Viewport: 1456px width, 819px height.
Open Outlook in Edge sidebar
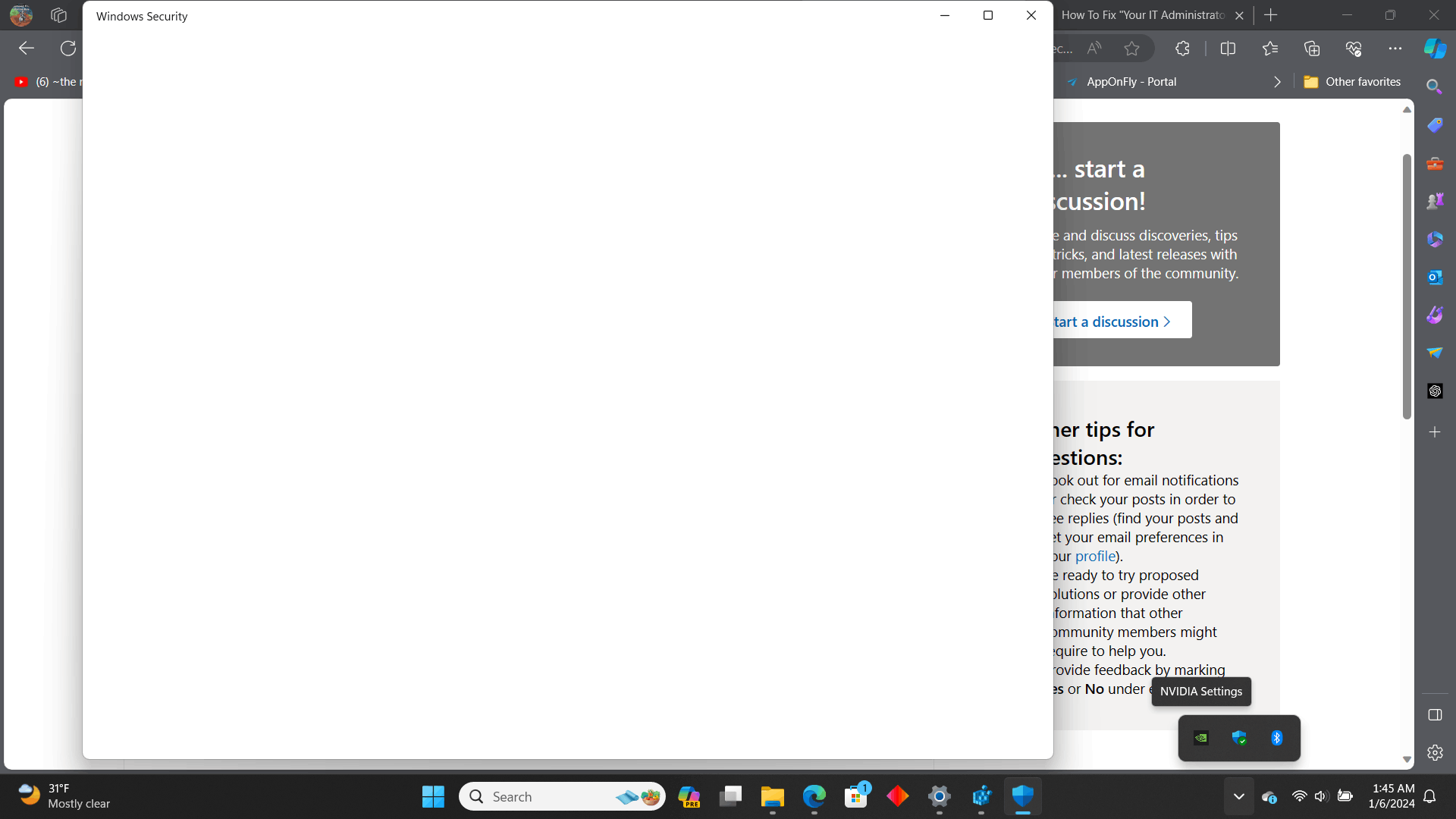[x=1435, y=278]
